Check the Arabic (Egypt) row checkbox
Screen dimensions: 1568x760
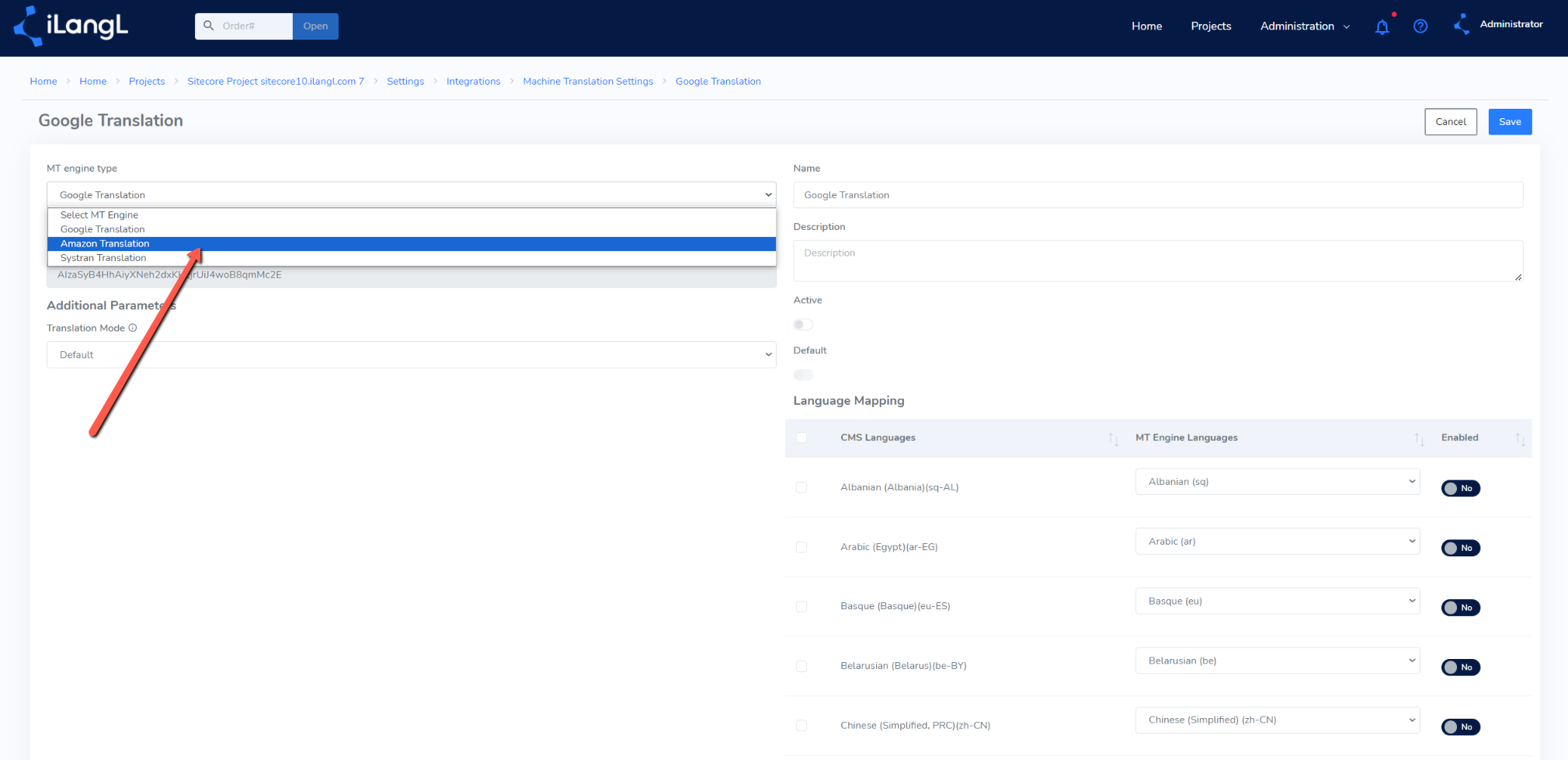pyautogui.click(x=801, y=548)
